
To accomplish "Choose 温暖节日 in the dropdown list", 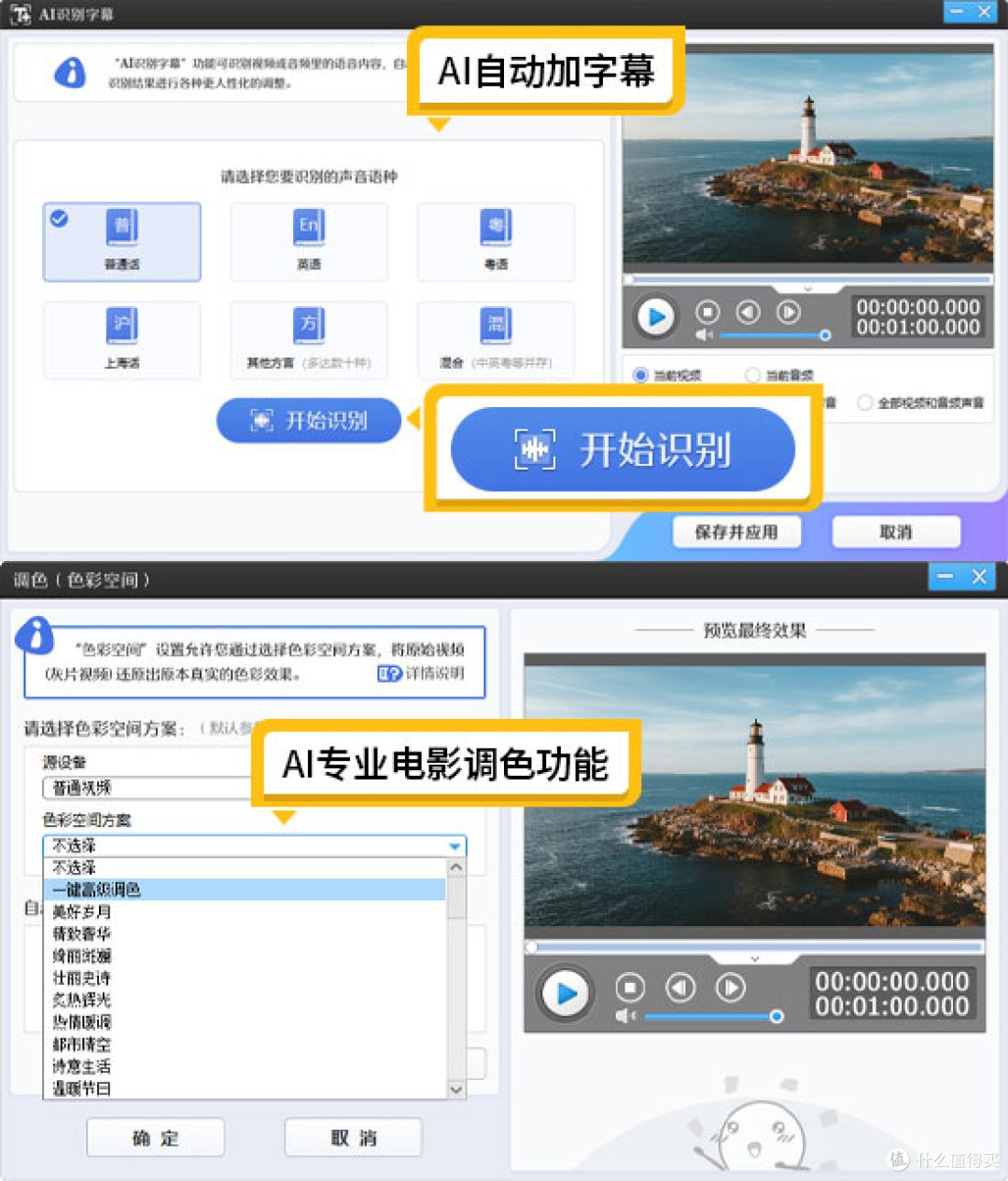I will tap(245, 1089).
